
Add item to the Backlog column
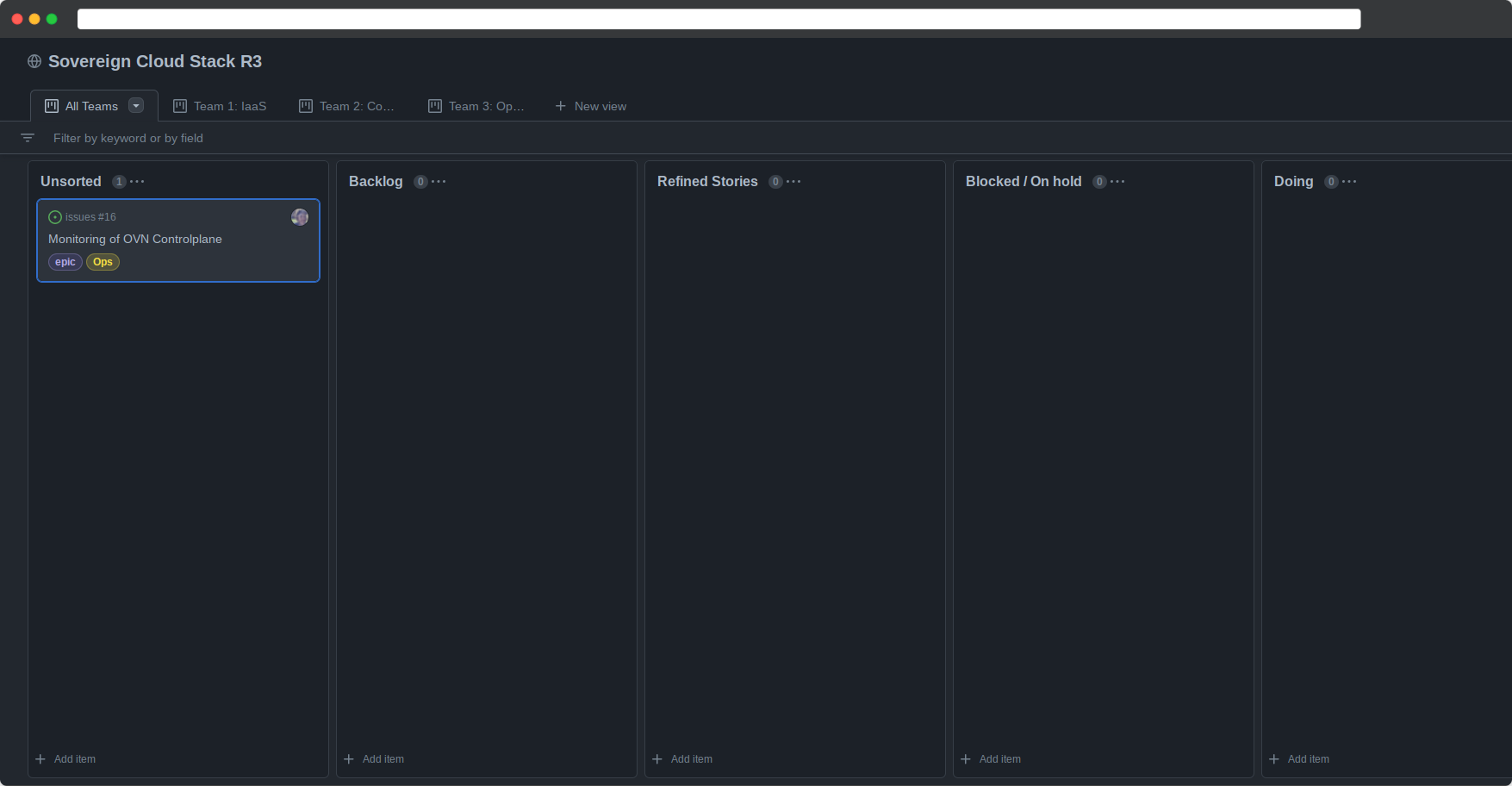375,759
